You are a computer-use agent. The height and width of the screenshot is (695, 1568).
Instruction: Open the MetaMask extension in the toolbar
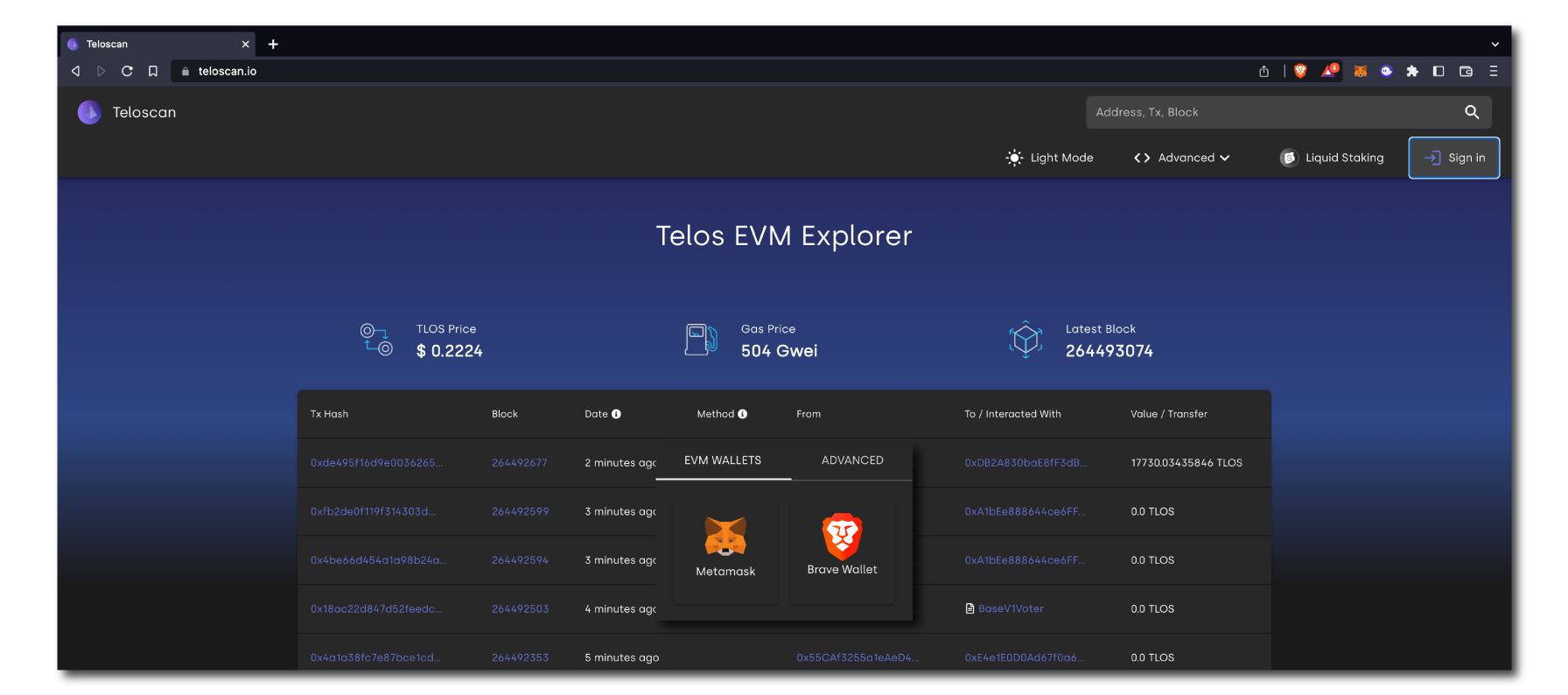1360,71
